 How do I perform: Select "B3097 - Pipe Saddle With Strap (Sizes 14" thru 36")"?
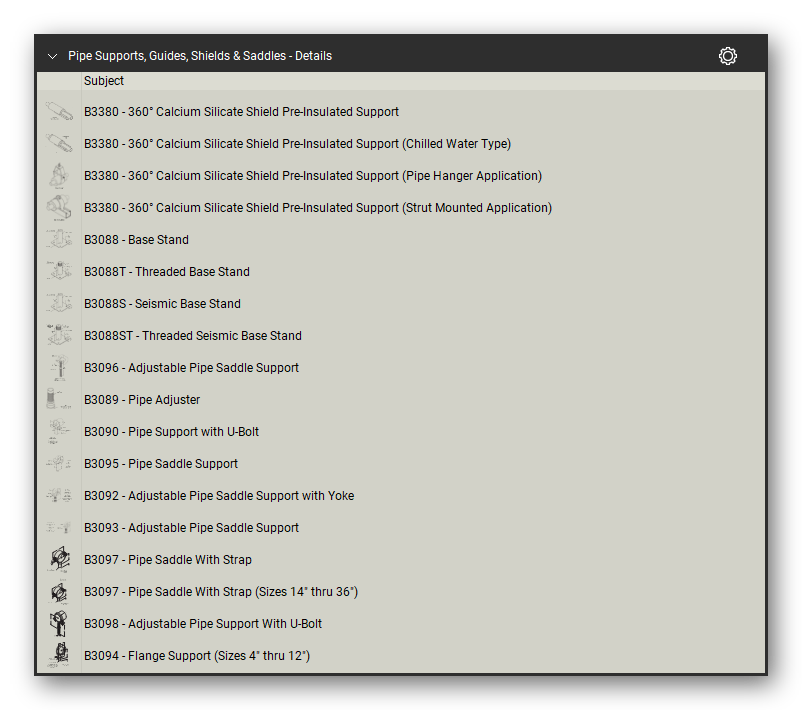tap(221, 592)
